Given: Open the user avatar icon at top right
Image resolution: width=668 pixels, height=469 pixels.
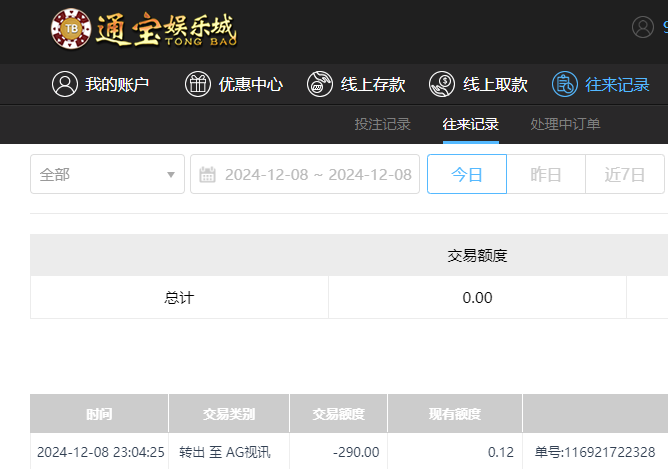Looking at the screenshot, I should (x=642, y=27).
